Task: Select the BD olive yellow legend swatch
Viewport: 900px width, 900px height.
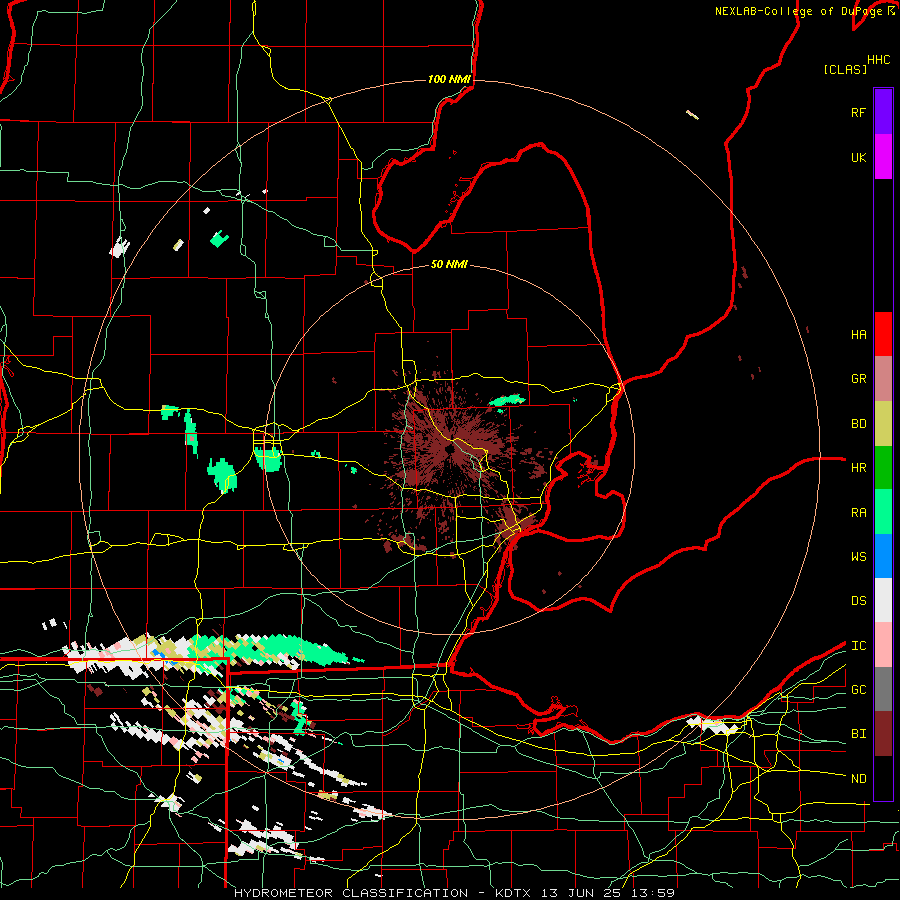Action: point(883,424)
